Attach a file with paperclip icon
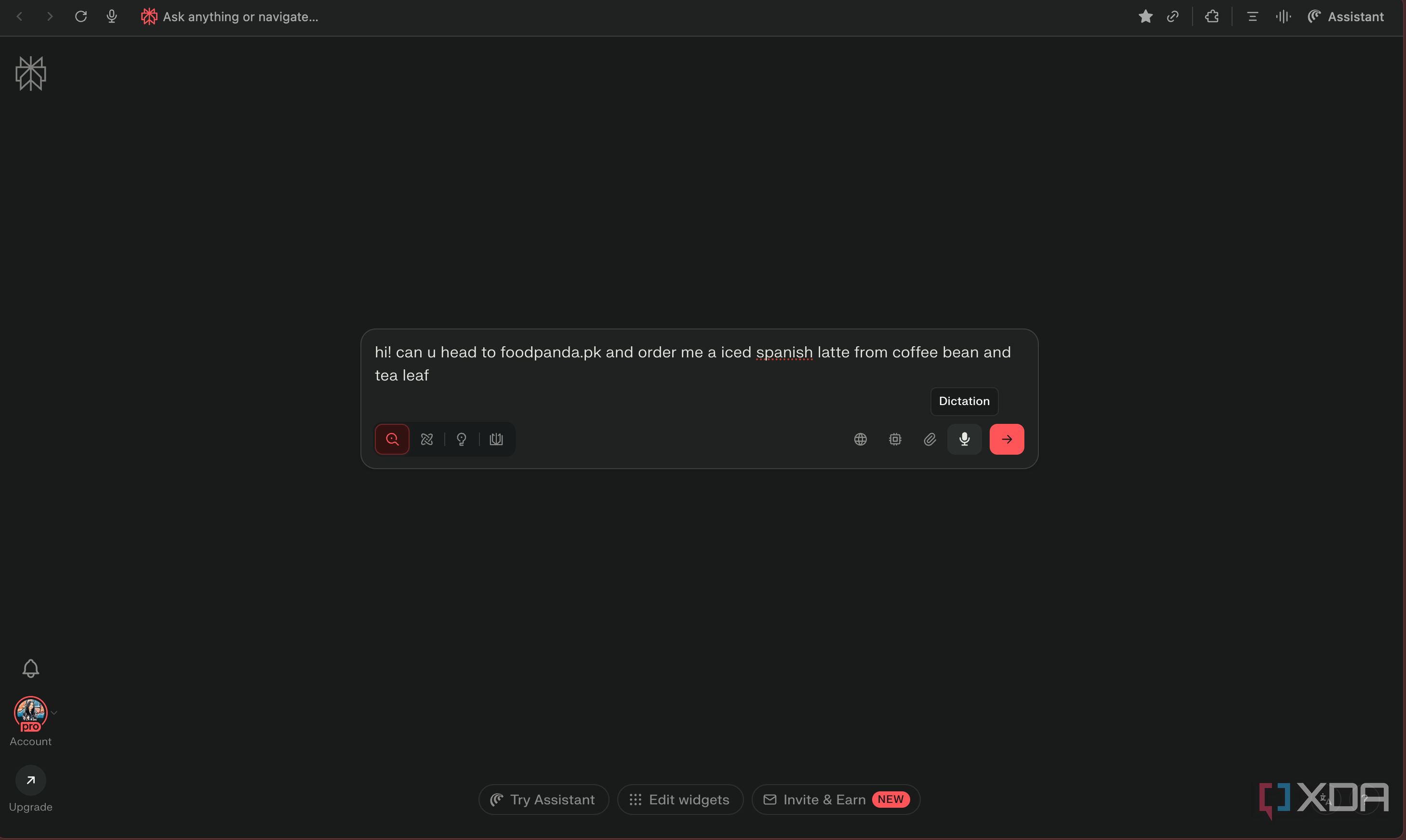This screenshot has width=1406, height=840. tap(930, 439)
